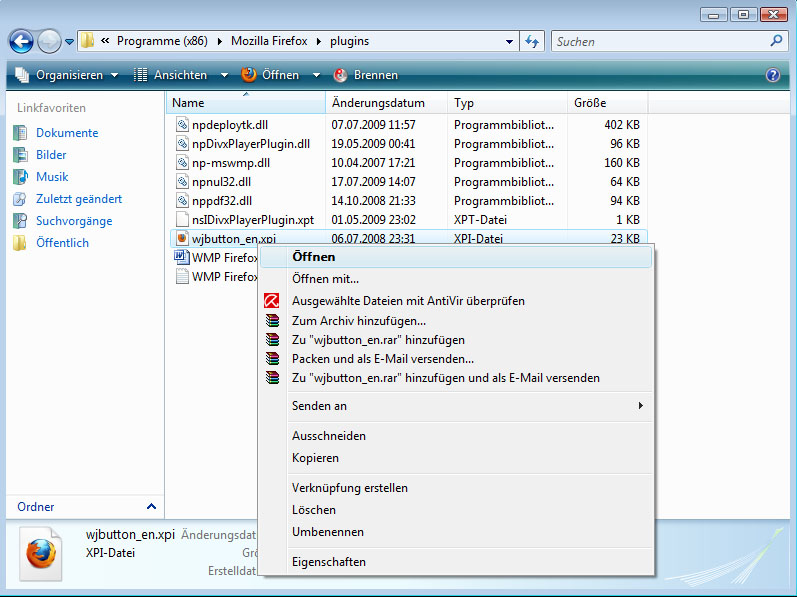The height and width of the screenshot is (597, 797).
Task: Choose Öffnen in the context menu
Action: 456,257
